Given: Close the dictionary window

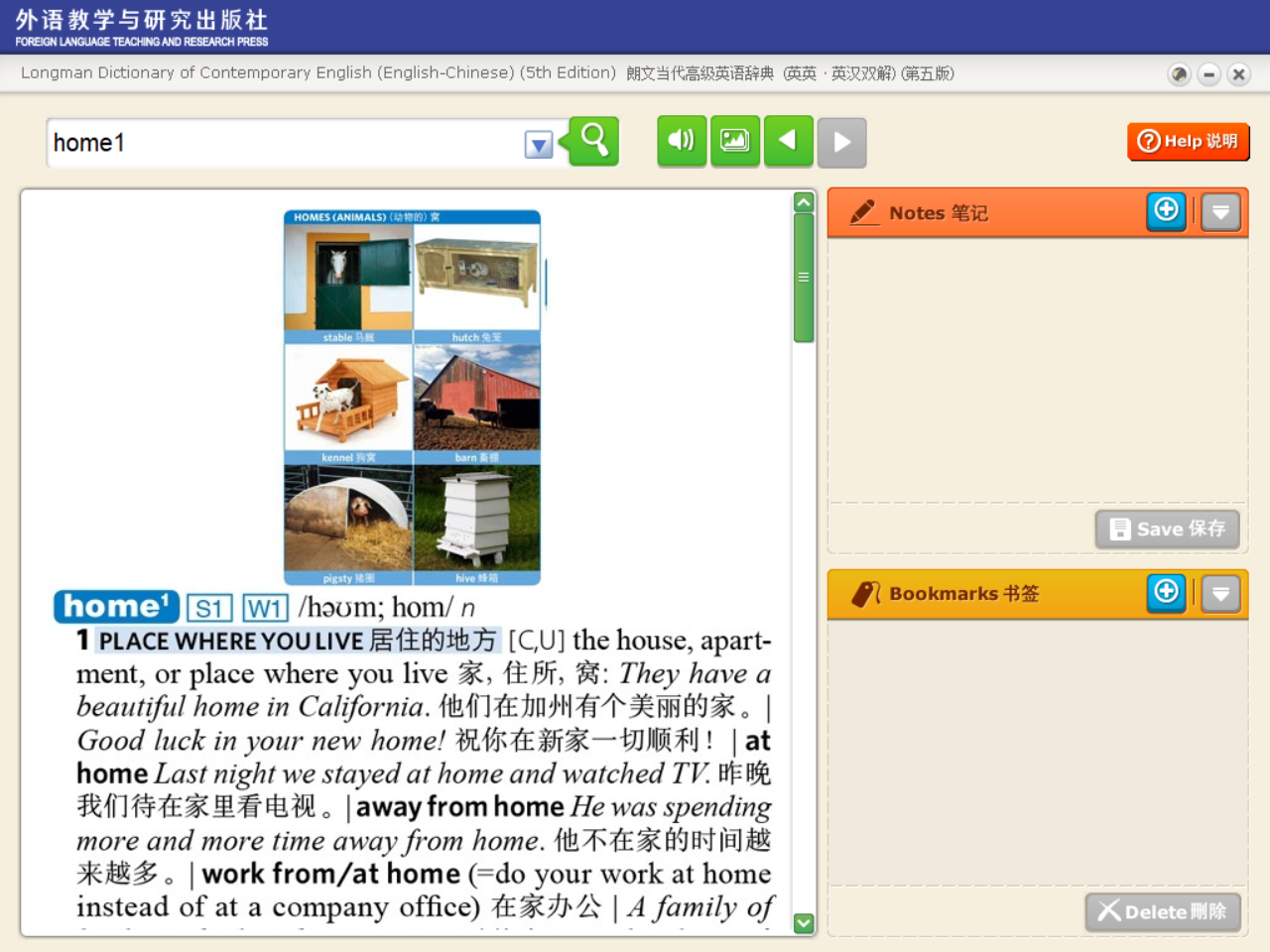Looking at the screenshot, I should [1238, 74].
